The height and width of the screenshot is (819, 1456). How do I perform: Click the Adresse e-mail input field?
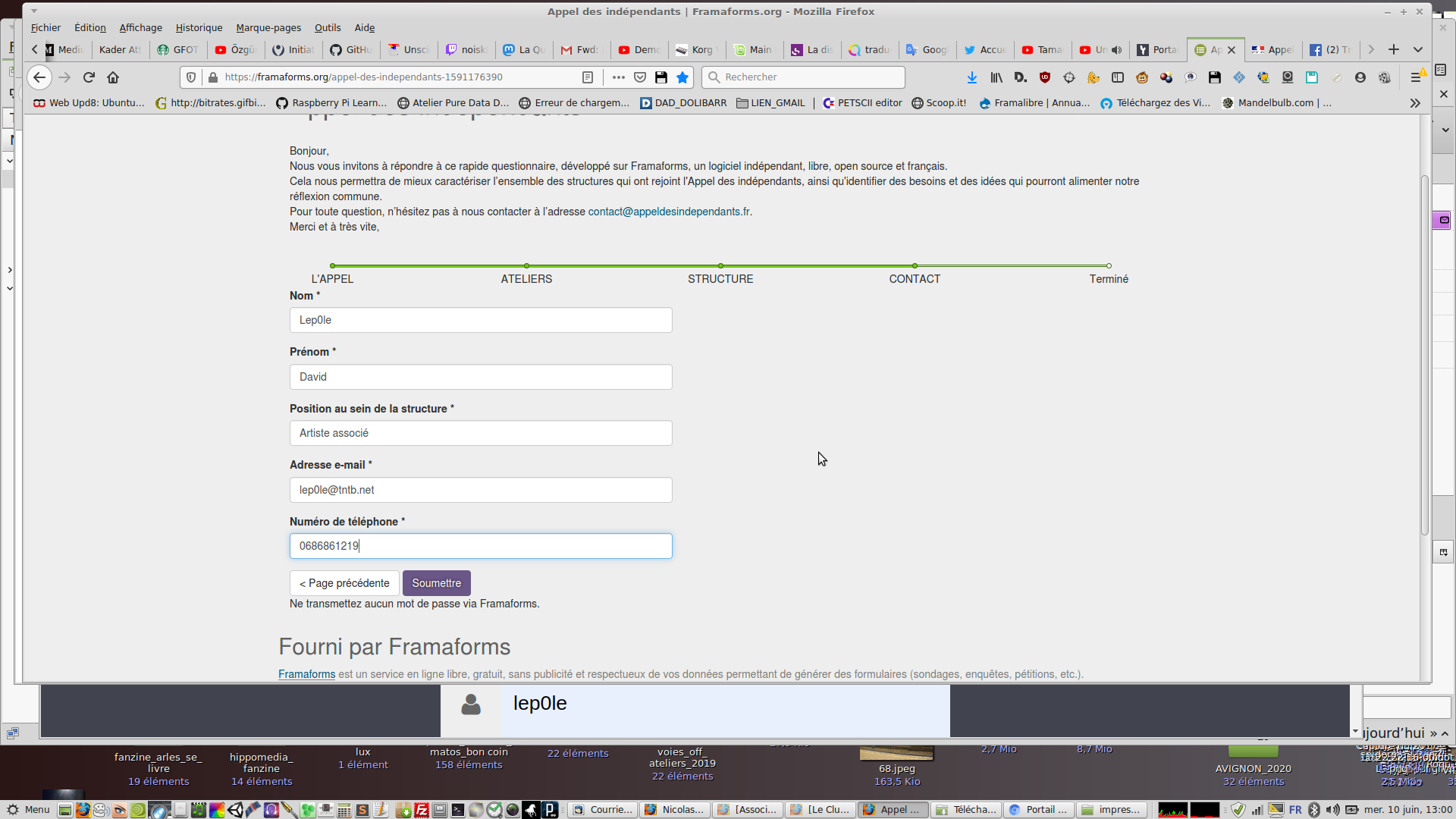[x=481, y=490]
